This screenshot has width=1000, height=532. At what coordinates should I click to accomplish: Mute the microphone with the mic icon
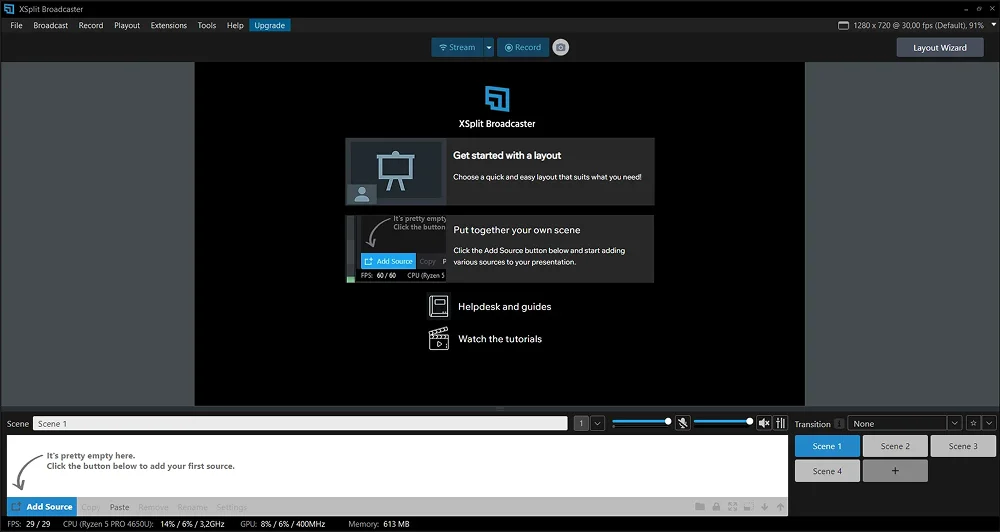pyautogui.click(x=682, y=423)
